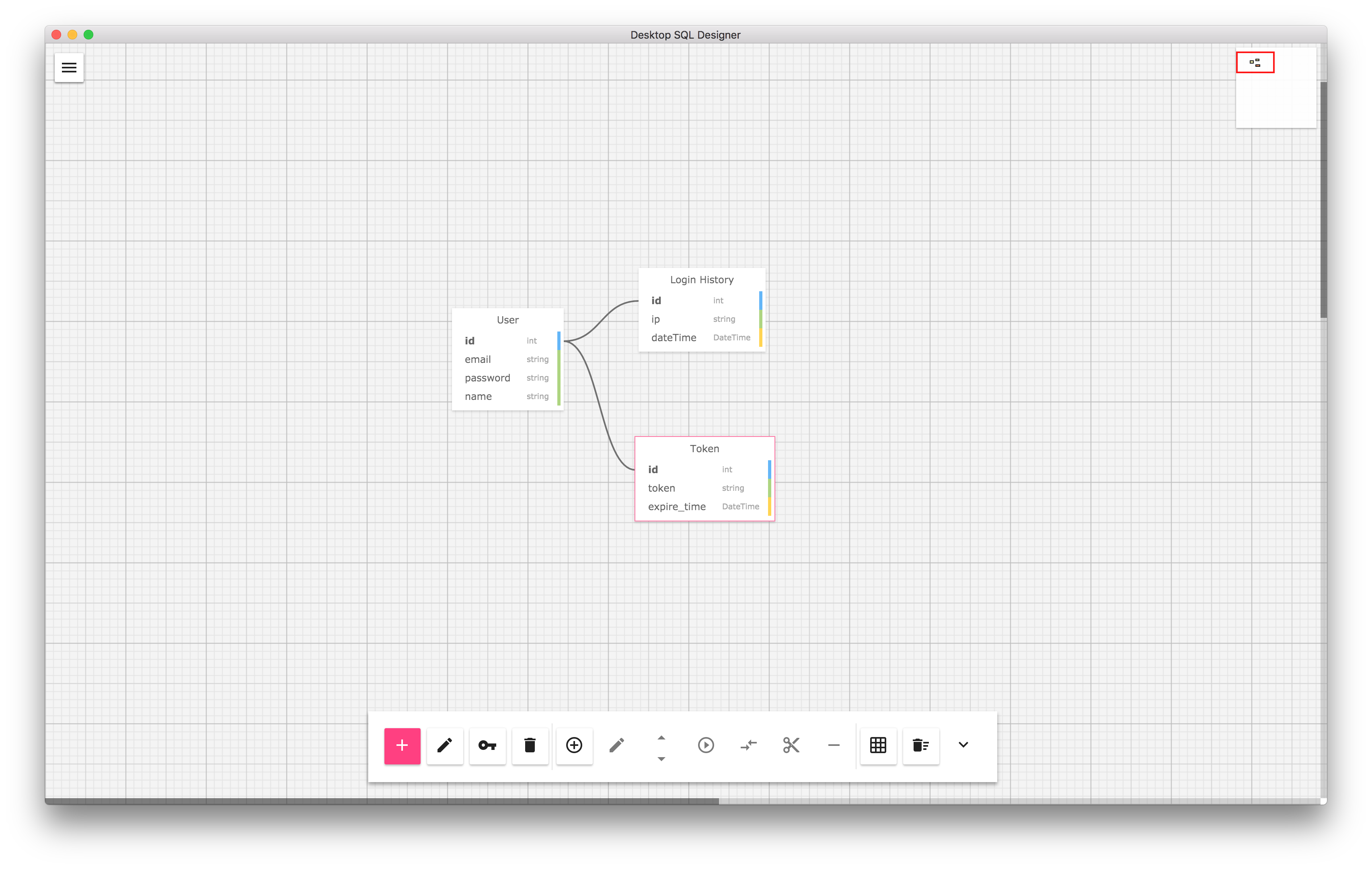Click the play circle icon in toolbar
The width and height of the screenshot is (1372, 869).
click(705, 745)
